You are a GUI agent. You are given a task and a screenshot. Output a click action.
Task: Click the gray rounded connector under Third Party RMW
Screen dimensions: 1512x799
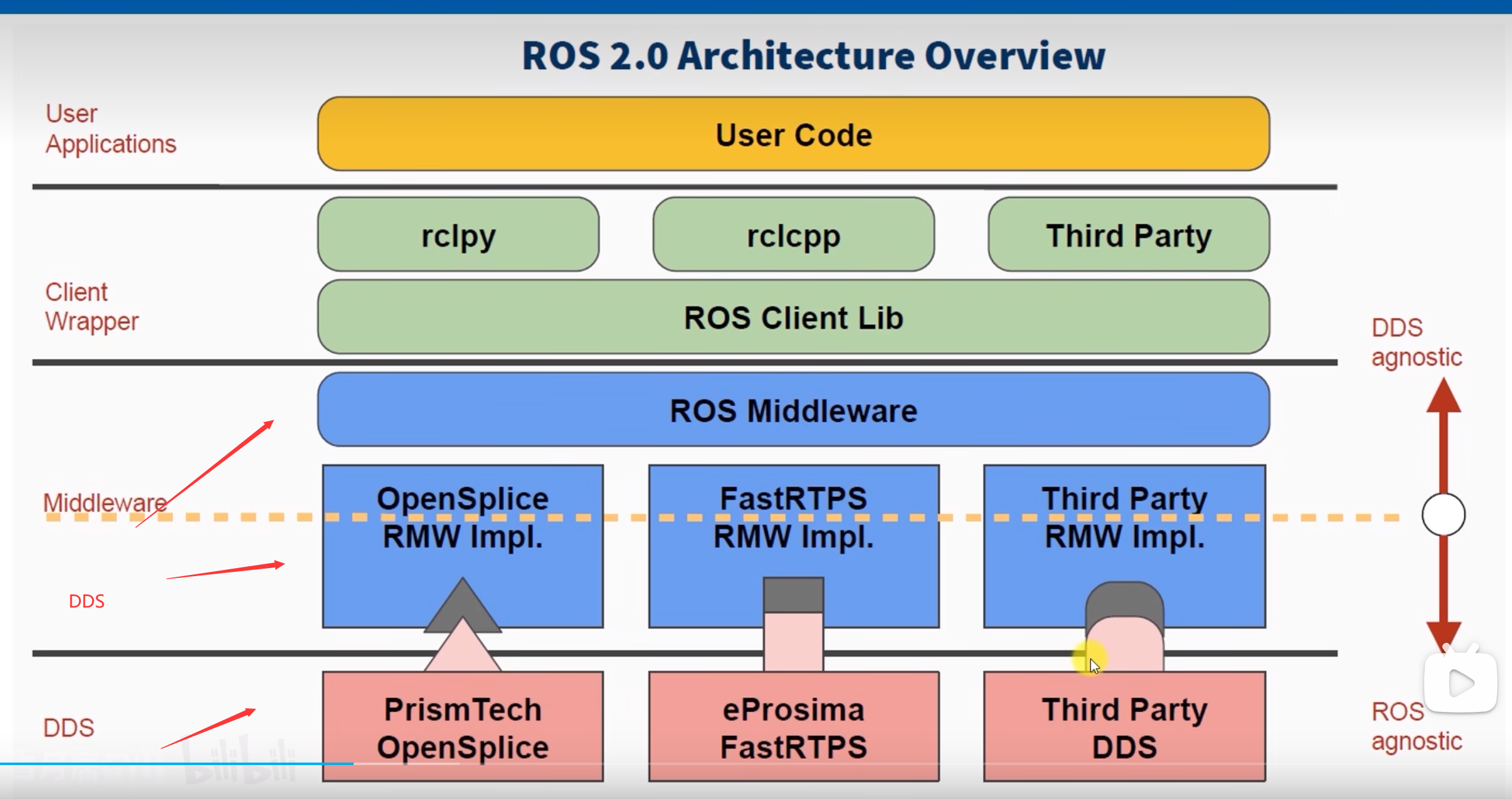(x=1124, y=600)
